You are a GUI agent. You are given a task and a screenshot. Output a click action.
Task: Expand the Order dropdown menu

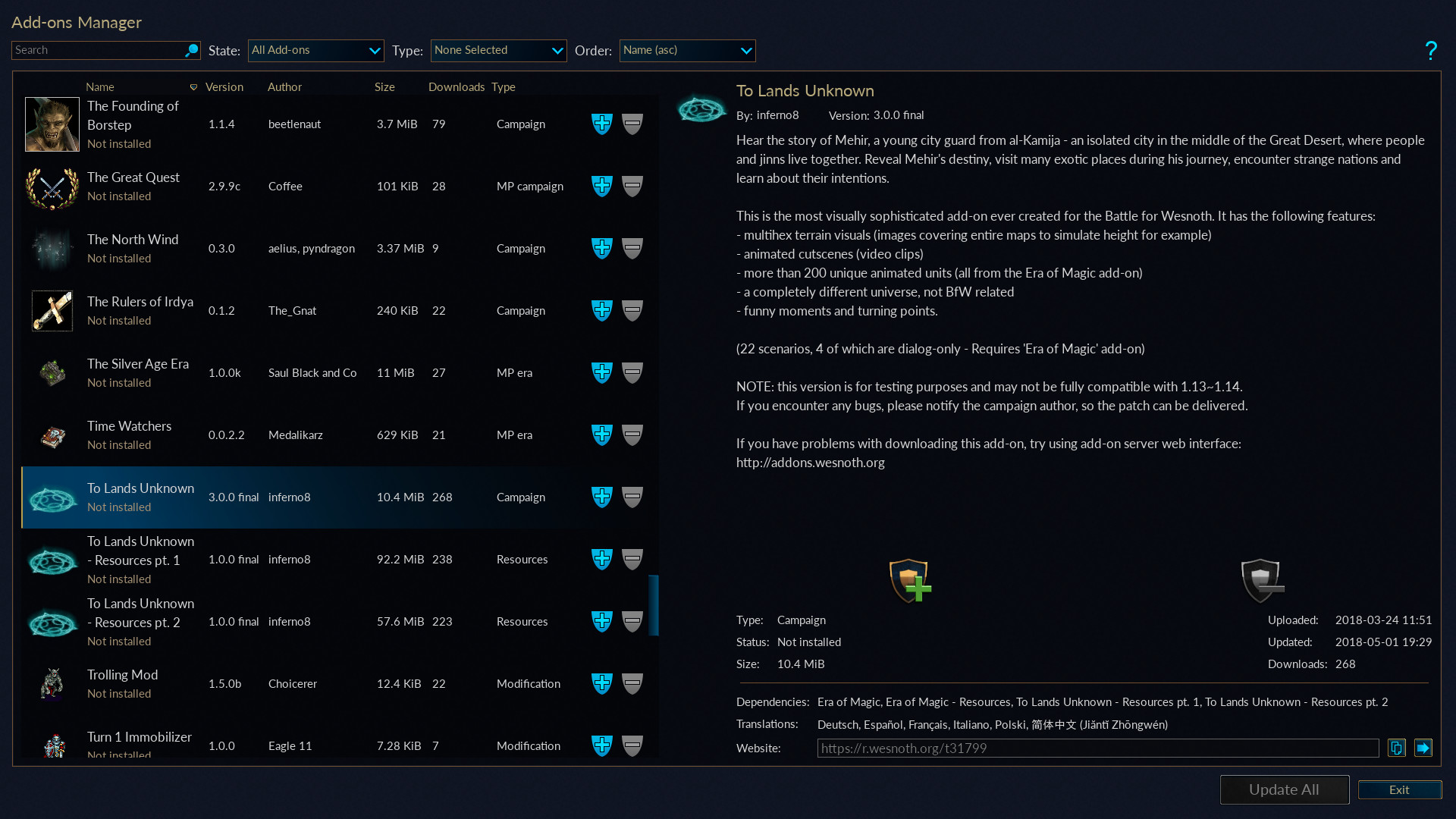coord(686,50)
